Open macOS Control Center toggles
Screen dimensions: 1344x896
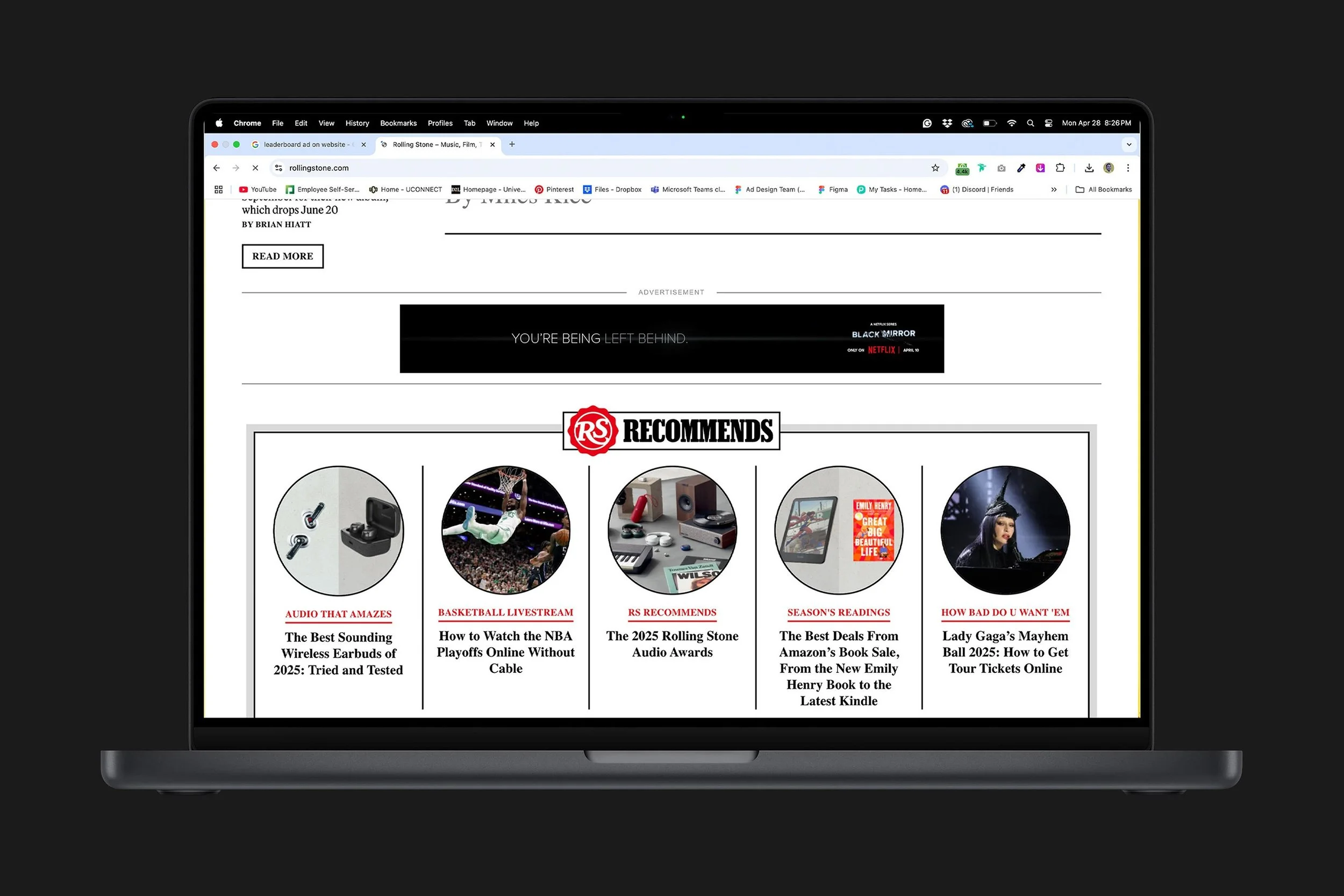(1048, 124)
